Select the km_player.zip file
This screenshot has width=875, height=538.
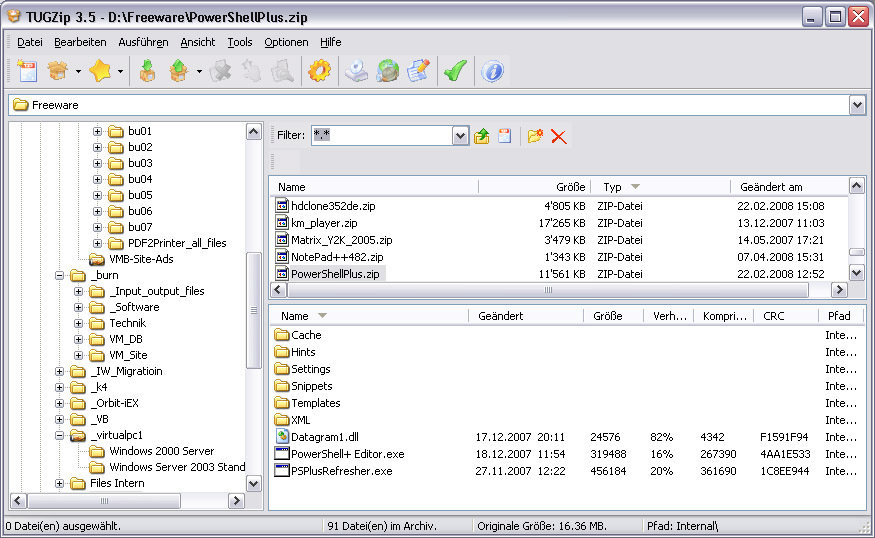tap(324, 223)
